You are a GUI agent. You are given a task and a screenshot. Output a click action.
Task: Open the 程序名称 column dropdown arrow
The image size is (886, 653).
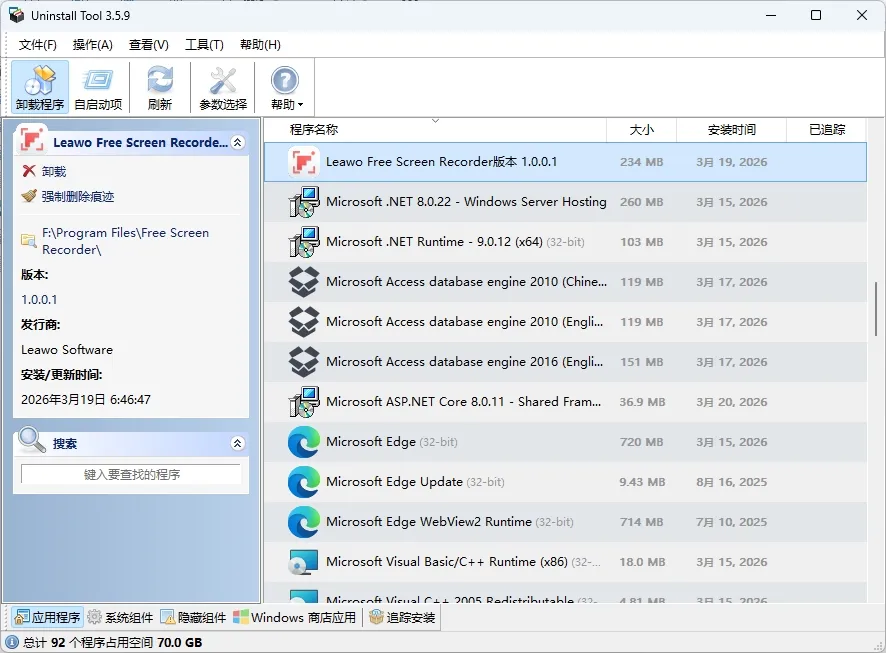click(436, 120)
